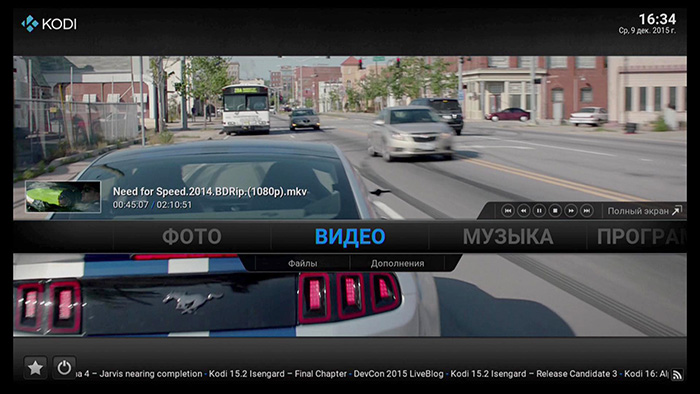Open the Файлы submenu item
This screenshot has height=394, width=700.
pyautogui.click(x=303, y=263)
